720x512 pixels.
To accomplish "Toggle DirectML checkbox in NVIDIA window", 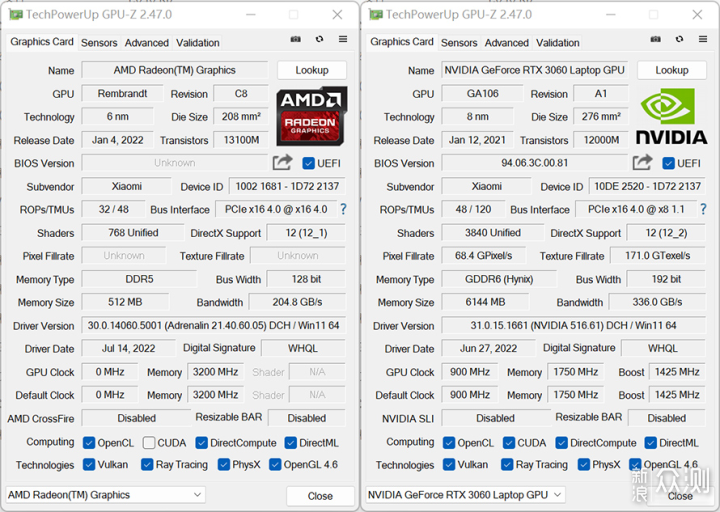I will [650, 443].
